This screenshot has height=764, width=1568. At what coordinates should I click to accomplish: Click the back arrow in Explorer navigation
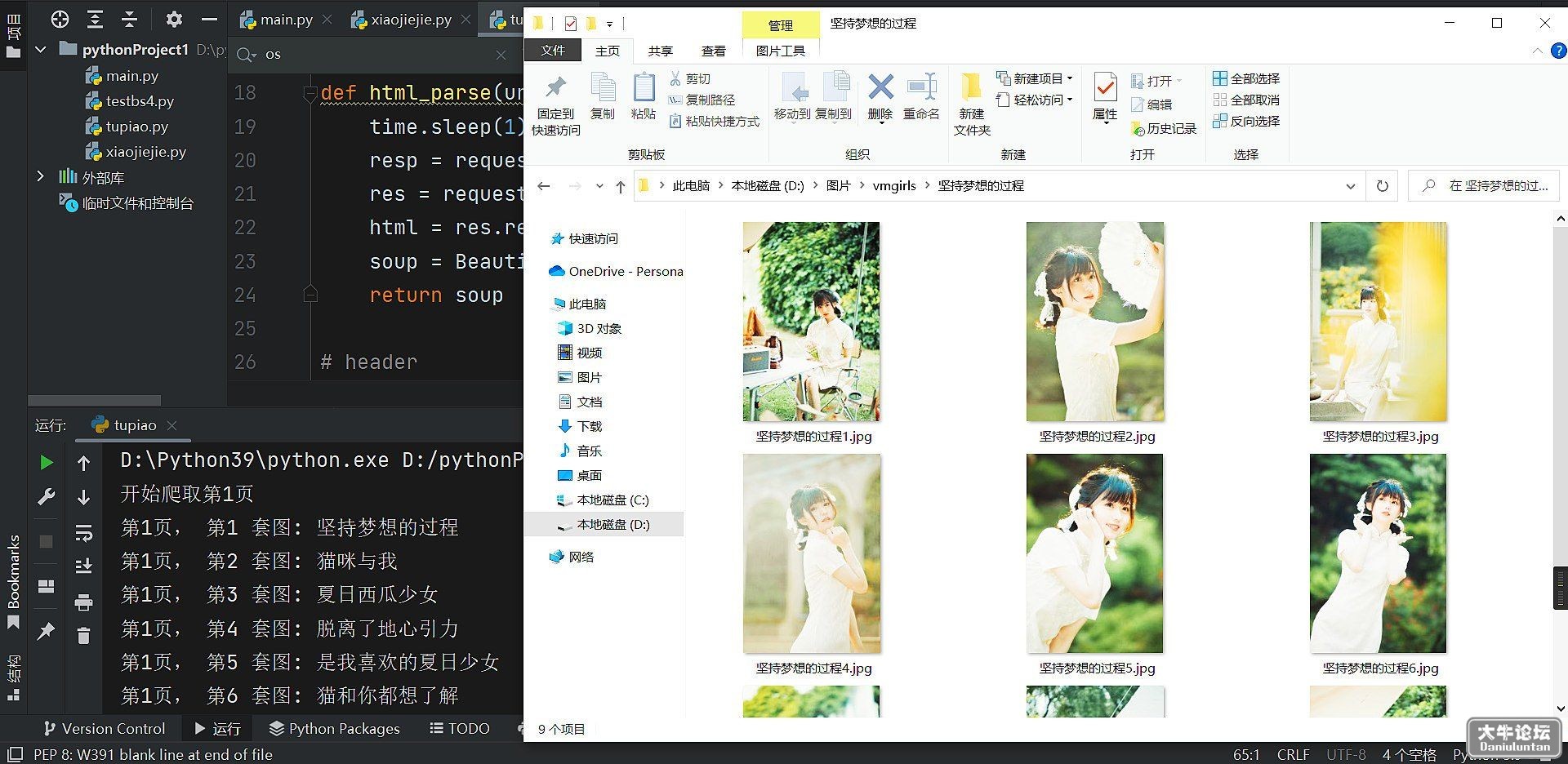(x=544, y=186)
